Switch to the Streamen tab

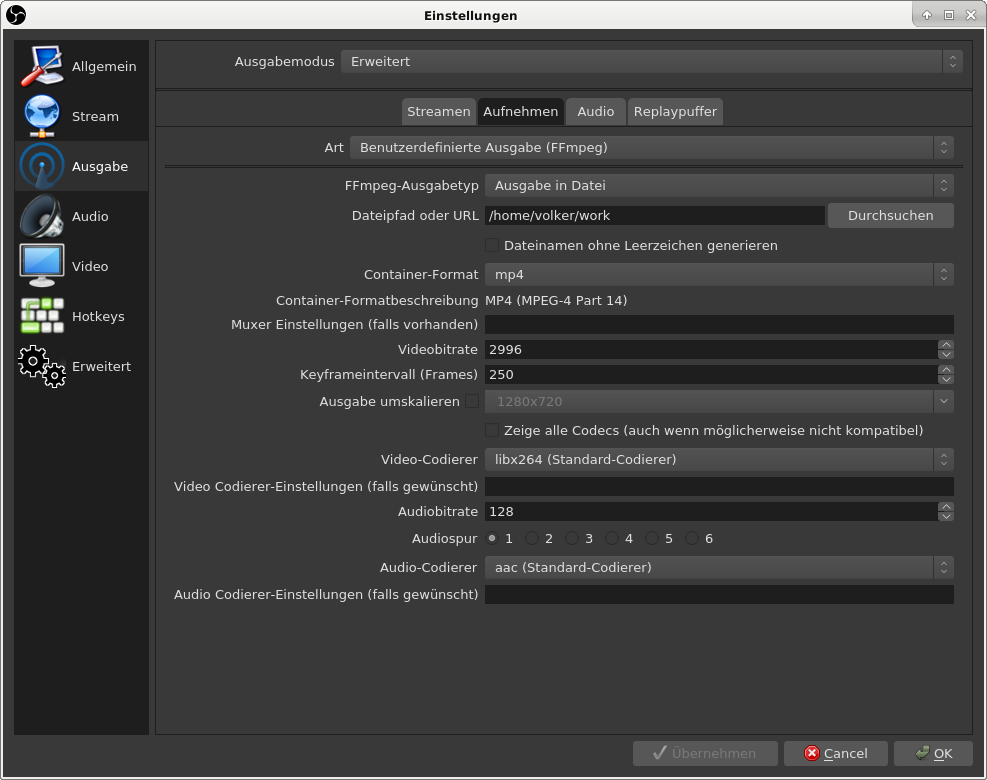438,111
